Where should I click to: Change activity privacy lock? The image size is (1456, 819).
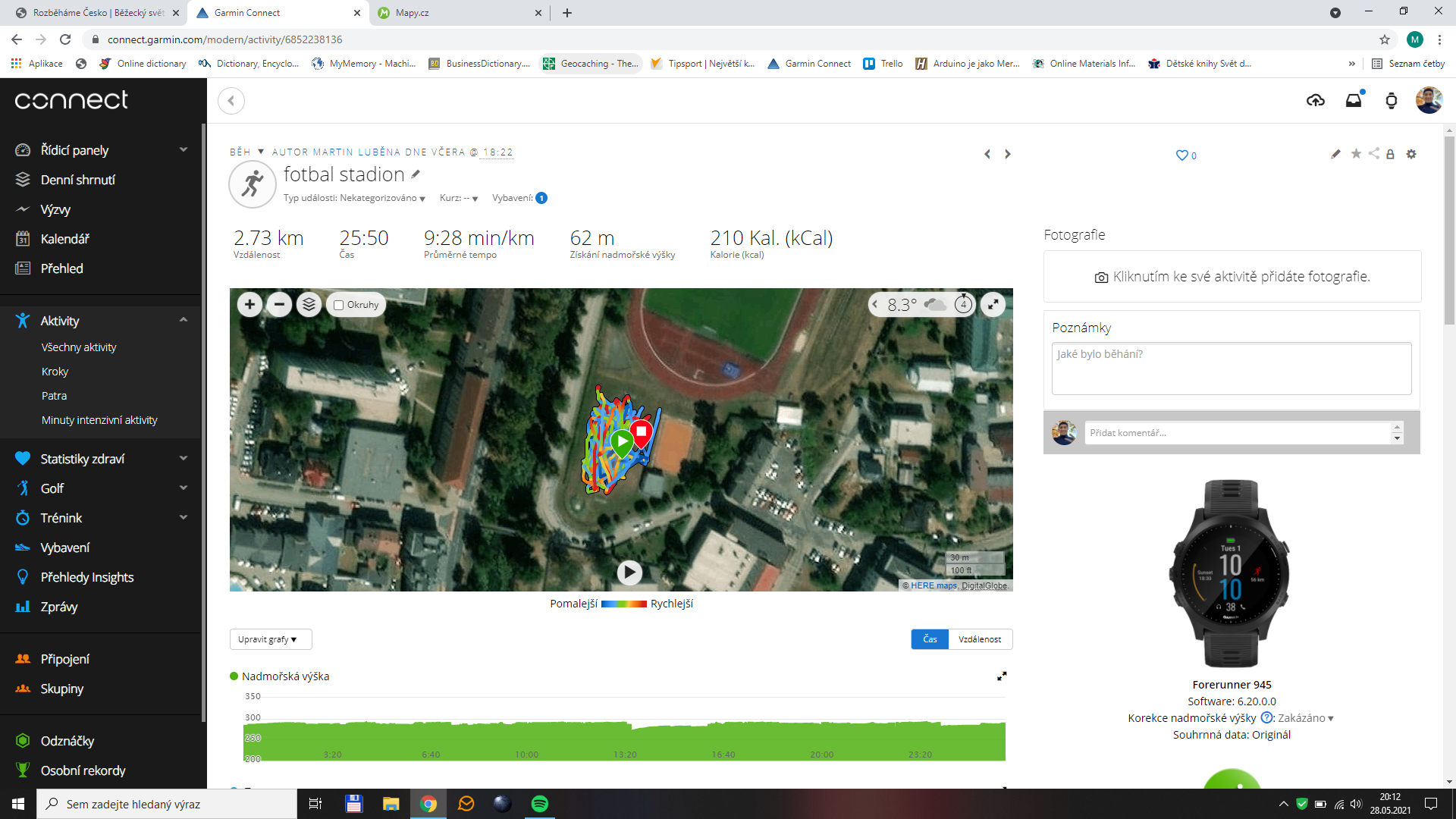point(1390,154)
